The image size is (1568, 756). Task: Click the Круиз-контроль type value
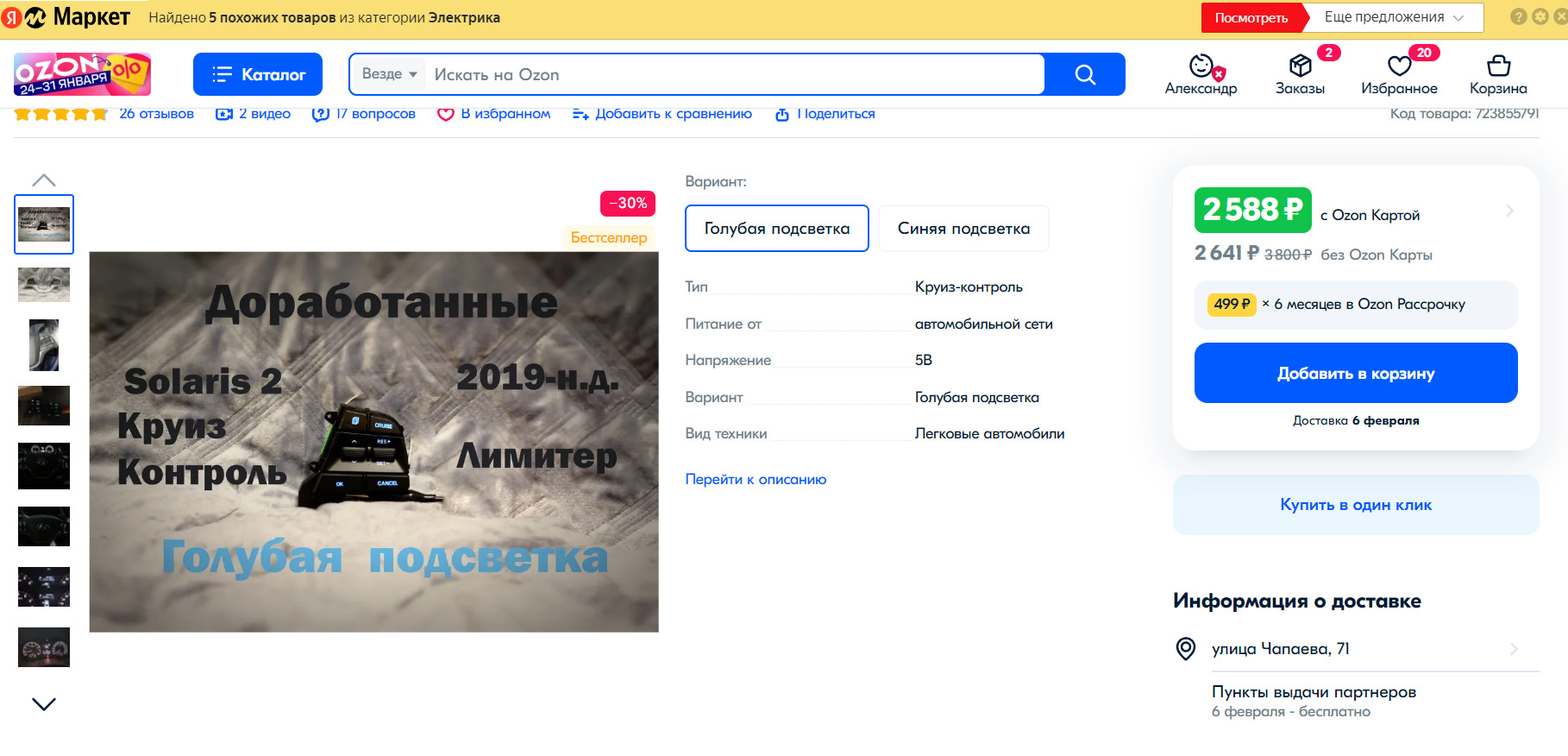click(969, 287)
